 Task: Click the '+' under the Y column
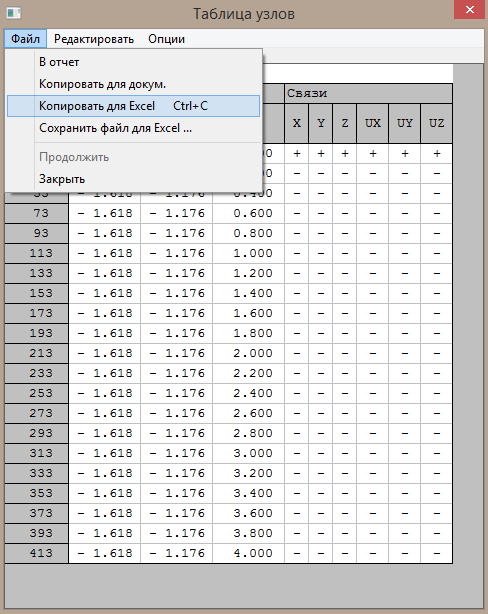321,154
